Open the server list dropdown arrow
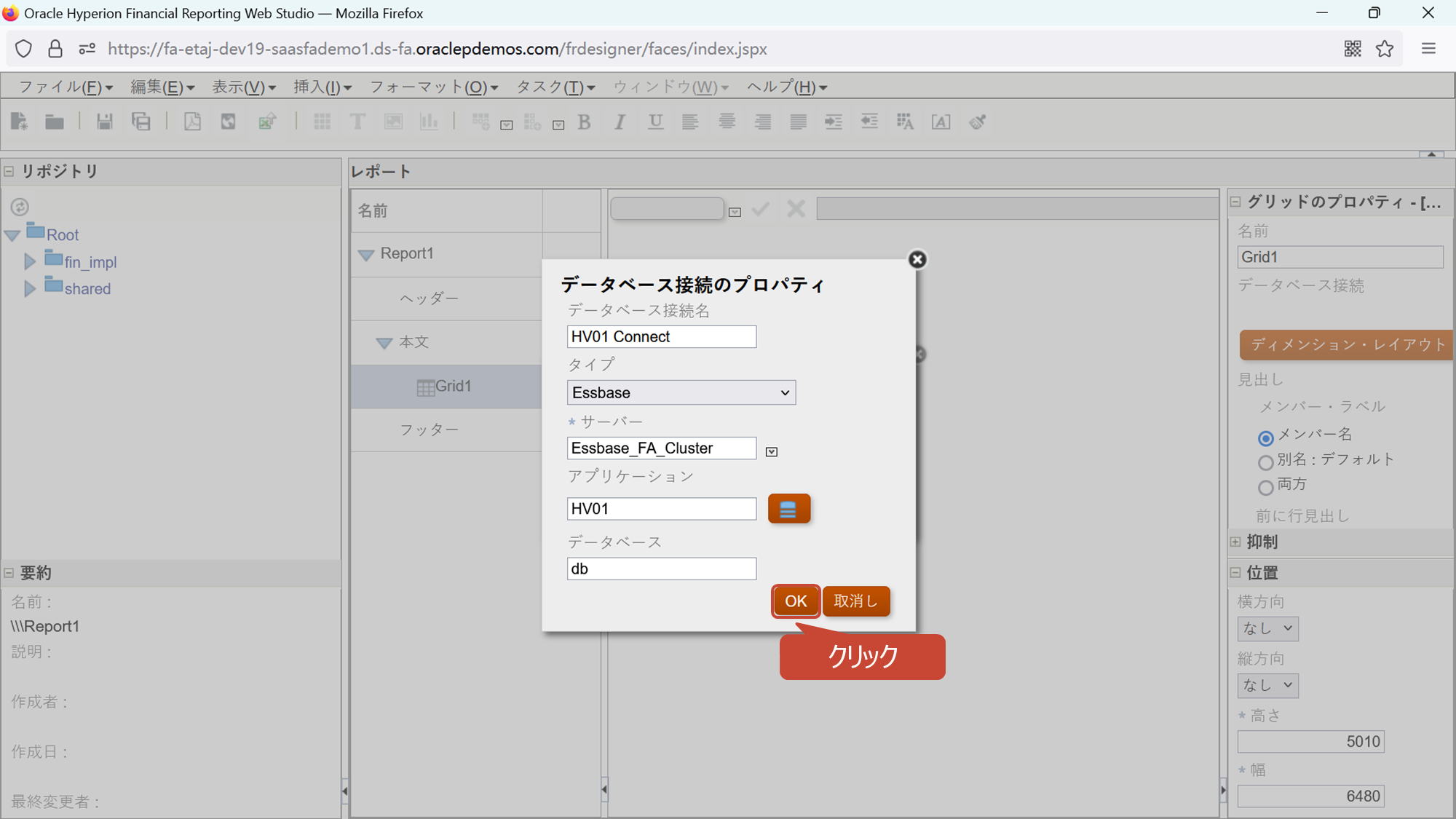This screenshot has width=1456, height=819. tap(772, 451)
